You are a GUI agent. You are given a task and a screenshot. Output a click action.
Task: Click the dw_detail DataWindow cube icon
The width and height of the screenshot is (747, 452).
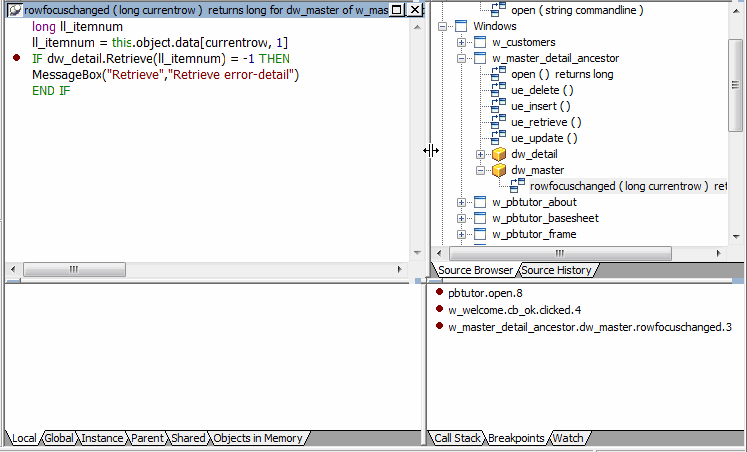(498, 154)
